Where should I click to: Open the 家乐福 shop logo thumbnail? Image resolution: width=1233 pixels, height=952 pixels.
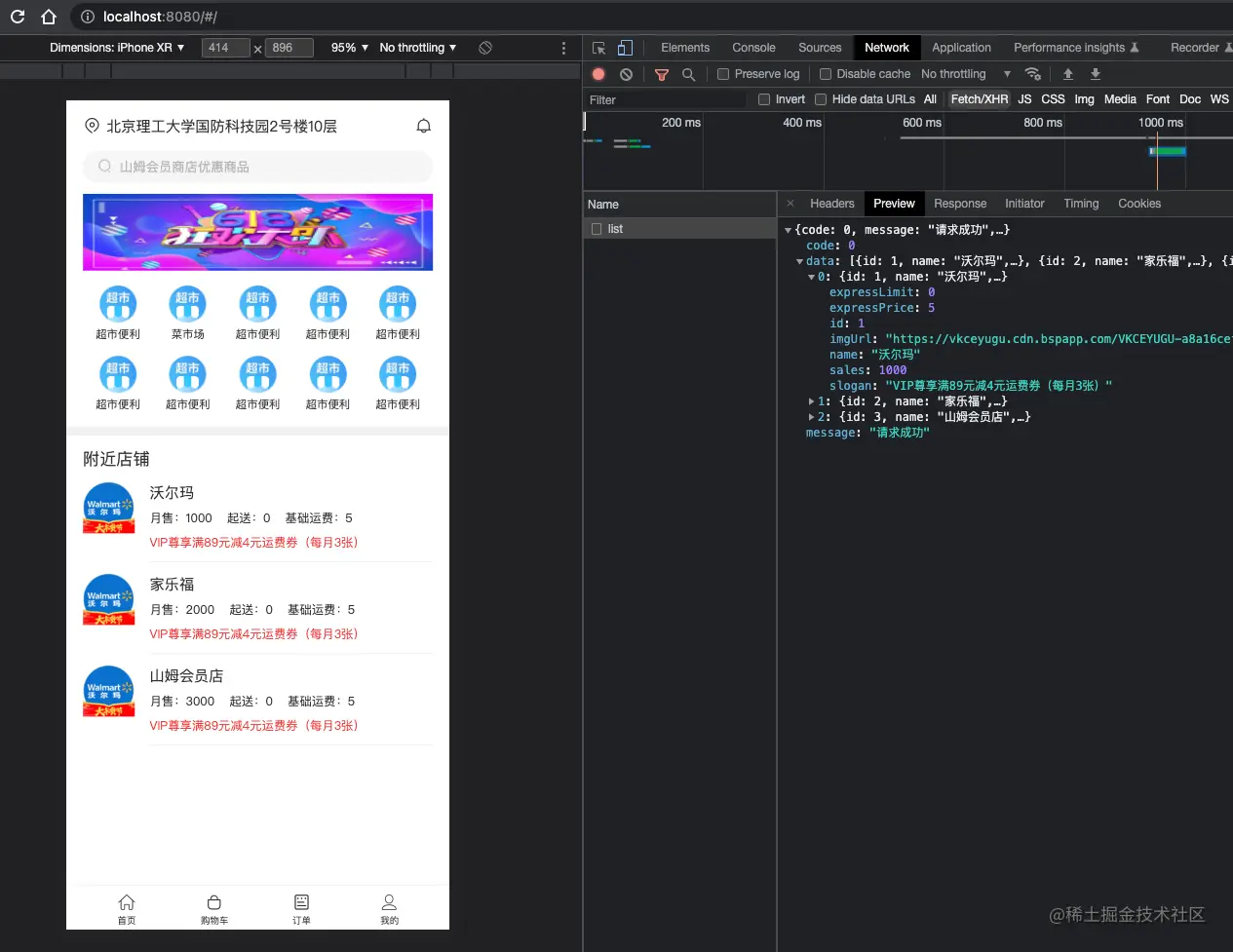[109, 599]
